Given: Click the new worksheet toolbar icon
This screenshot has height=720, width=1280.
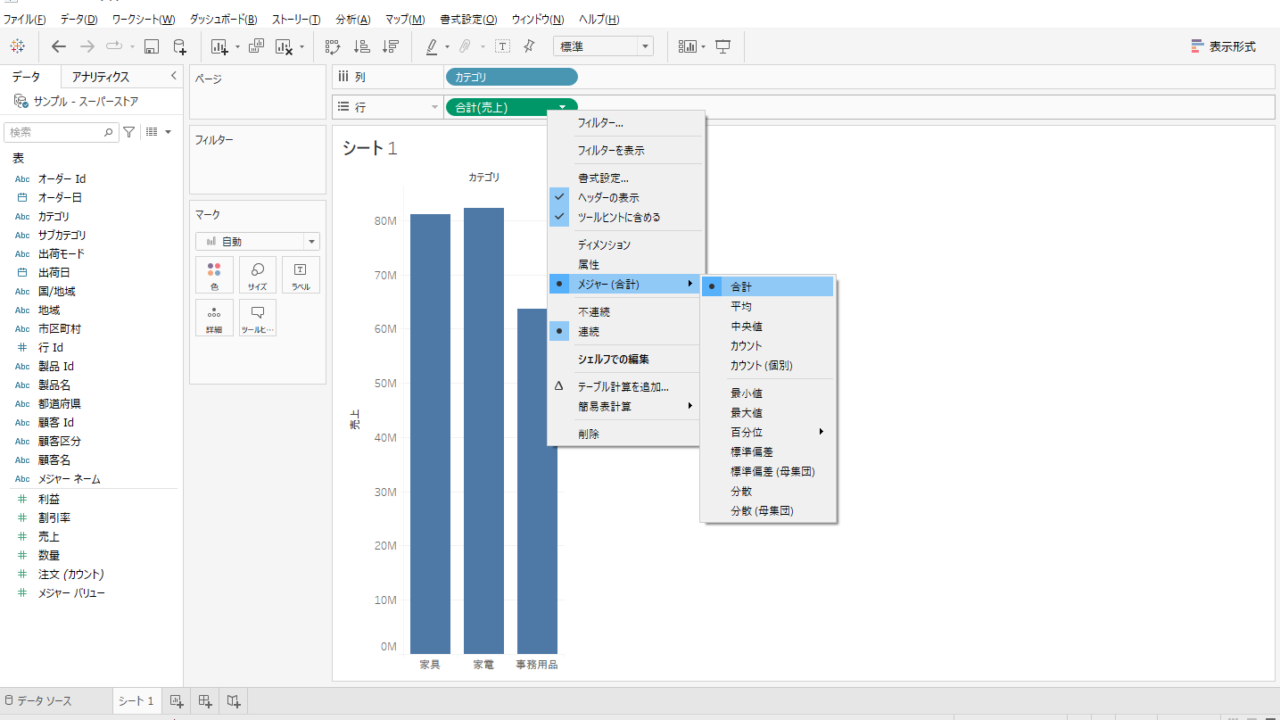Looking at the screenshot, I should coord(220,46).
